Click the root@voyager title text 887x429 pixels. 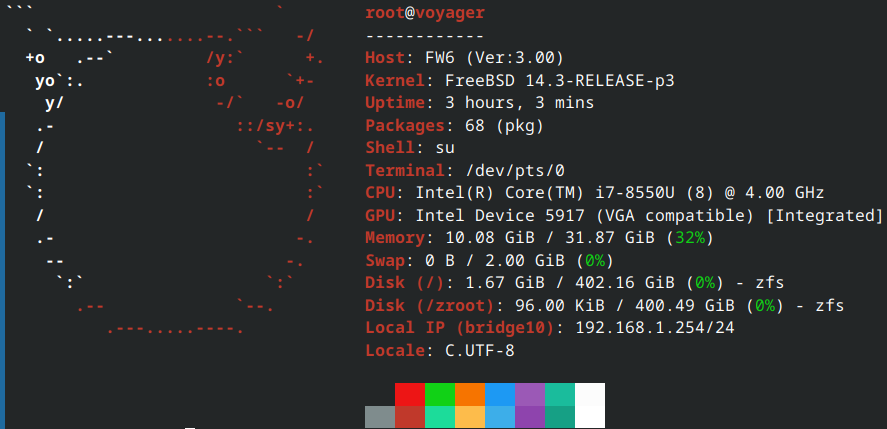425,13
